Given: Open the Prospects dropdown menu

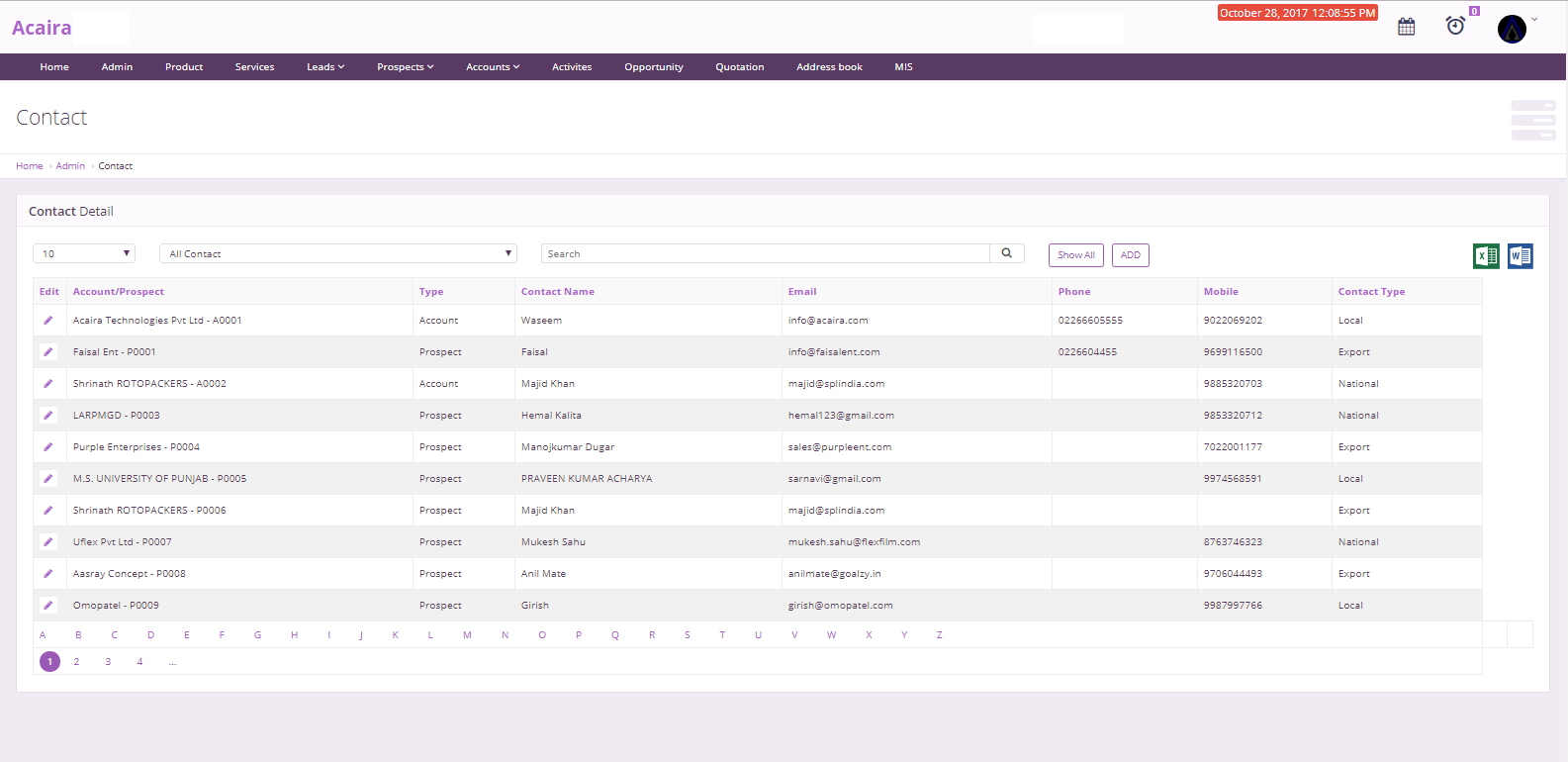Looking at the screenshot, I should click(405, 67).
